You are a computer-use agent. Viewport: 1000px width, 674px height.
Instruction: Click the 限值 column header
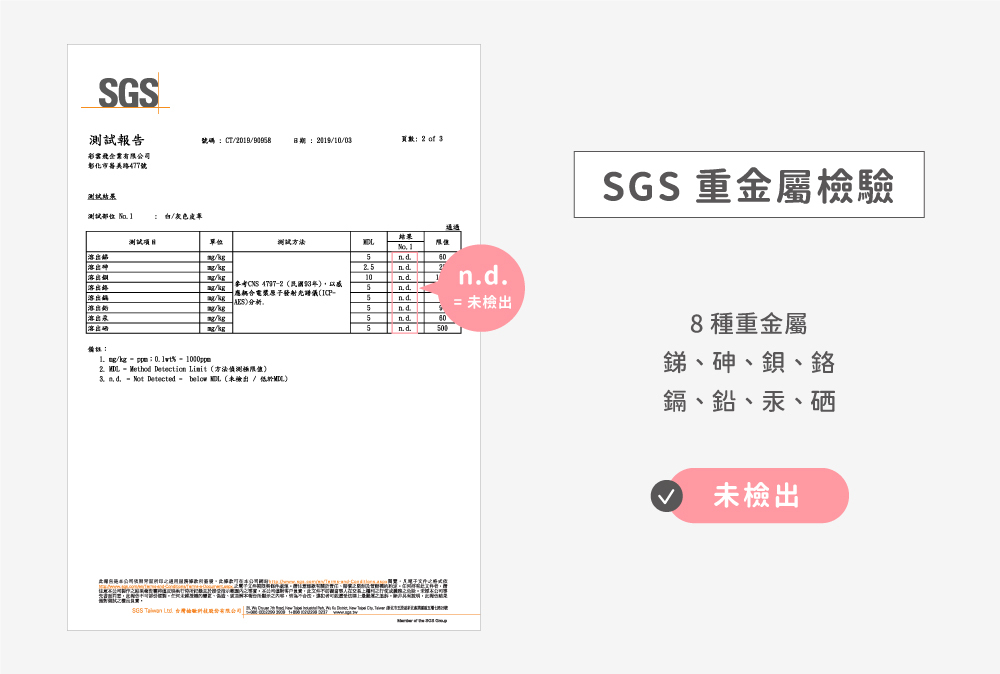(443, 242)
